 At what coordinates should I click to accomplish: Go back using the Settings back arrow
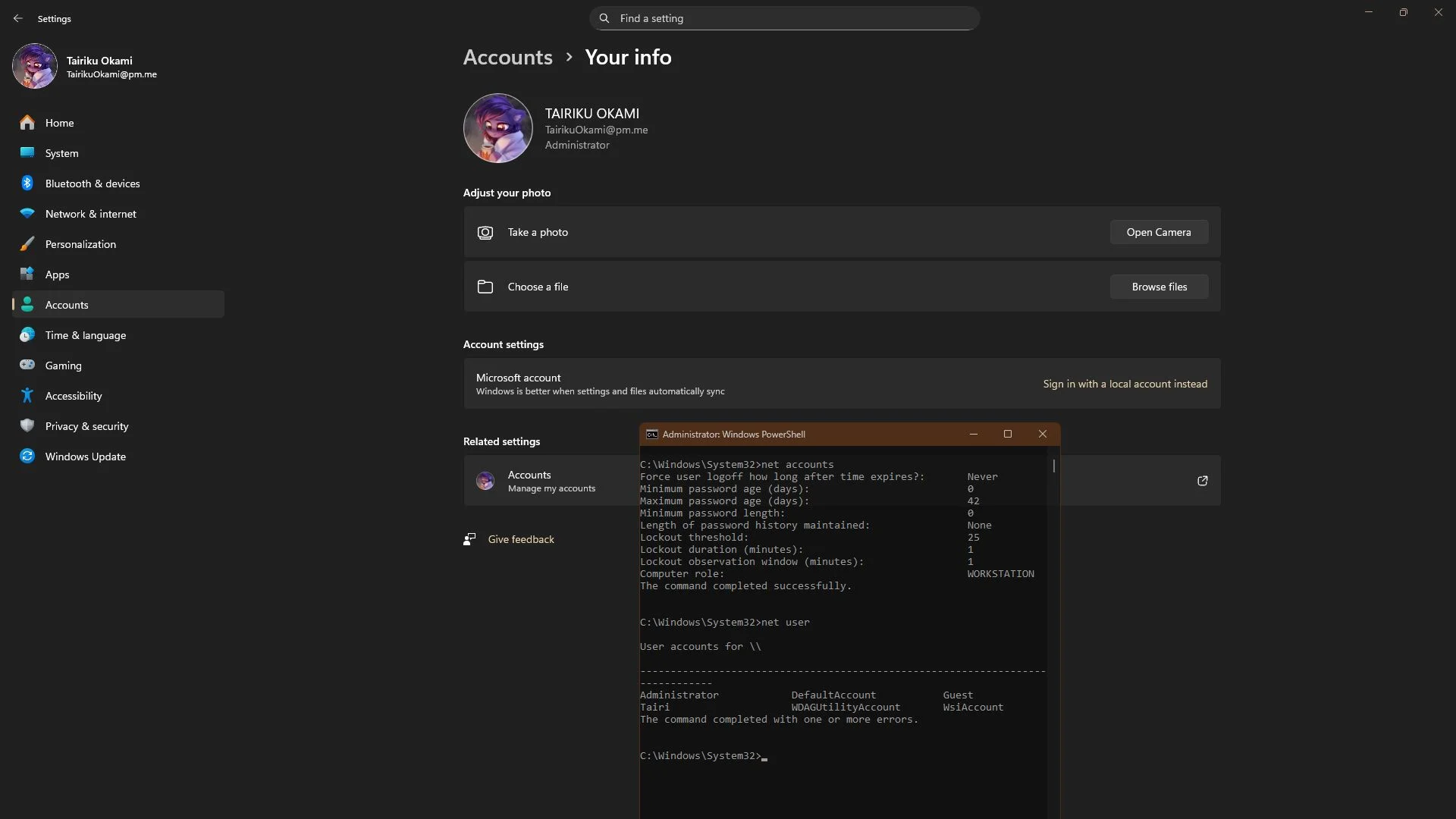18,18
